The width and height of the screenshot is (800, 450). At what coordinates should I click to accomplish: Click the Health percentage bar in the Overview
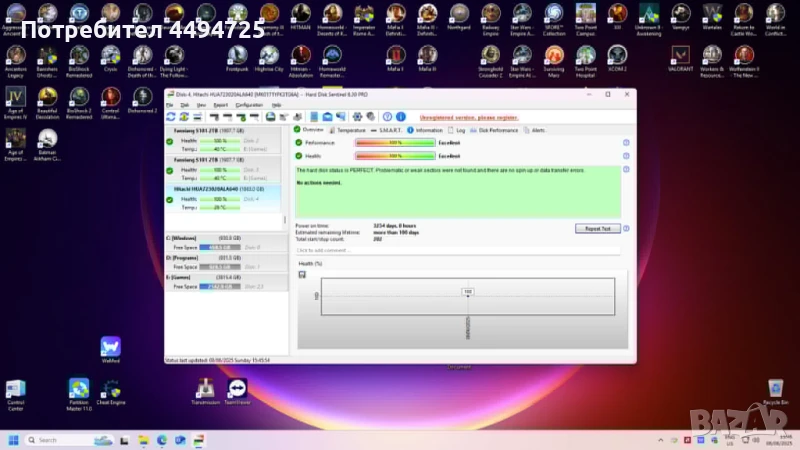(394, 156)
